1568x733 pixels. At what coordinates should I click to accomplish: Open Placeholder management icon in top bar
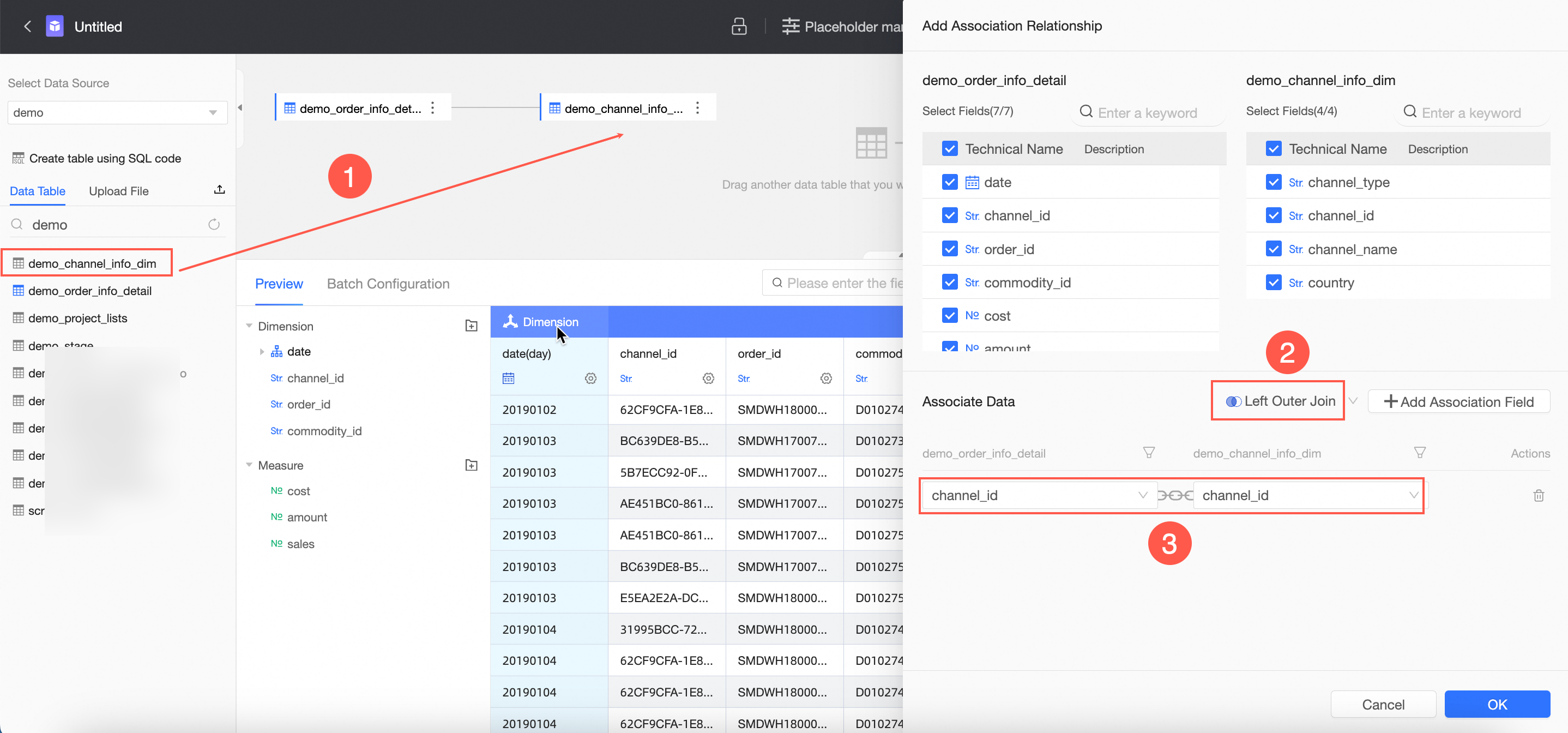click(x=791, y=26)
